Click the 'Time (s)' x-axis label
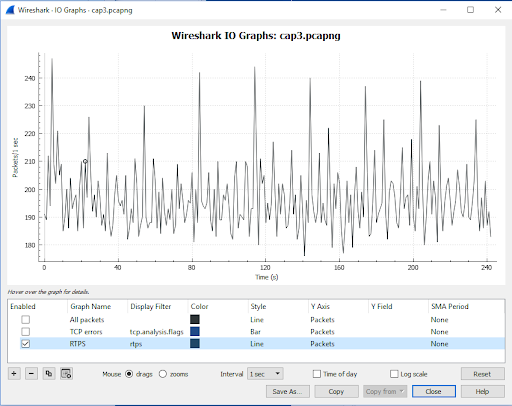The height and width of the screenshot is (406, 512). point(267,277)
